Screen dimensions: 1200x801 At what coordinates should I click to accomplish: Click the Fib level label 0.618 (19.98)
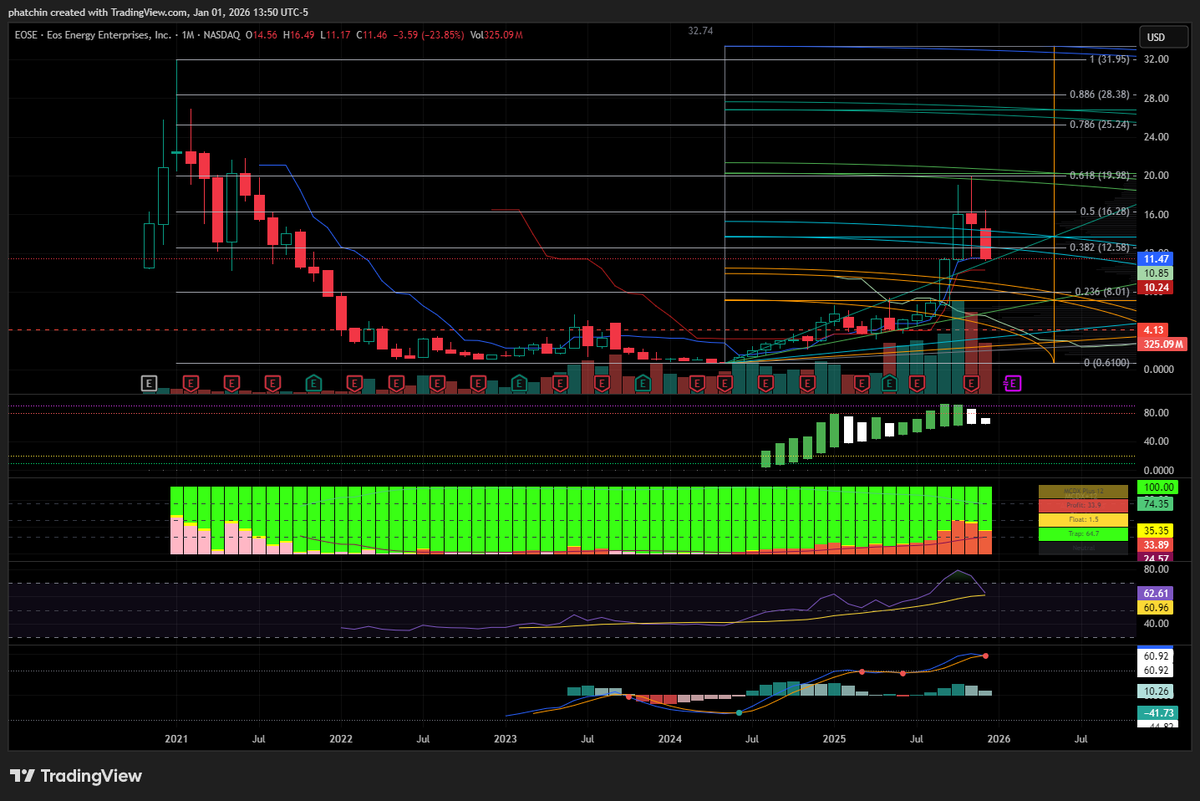(1098, 176)
